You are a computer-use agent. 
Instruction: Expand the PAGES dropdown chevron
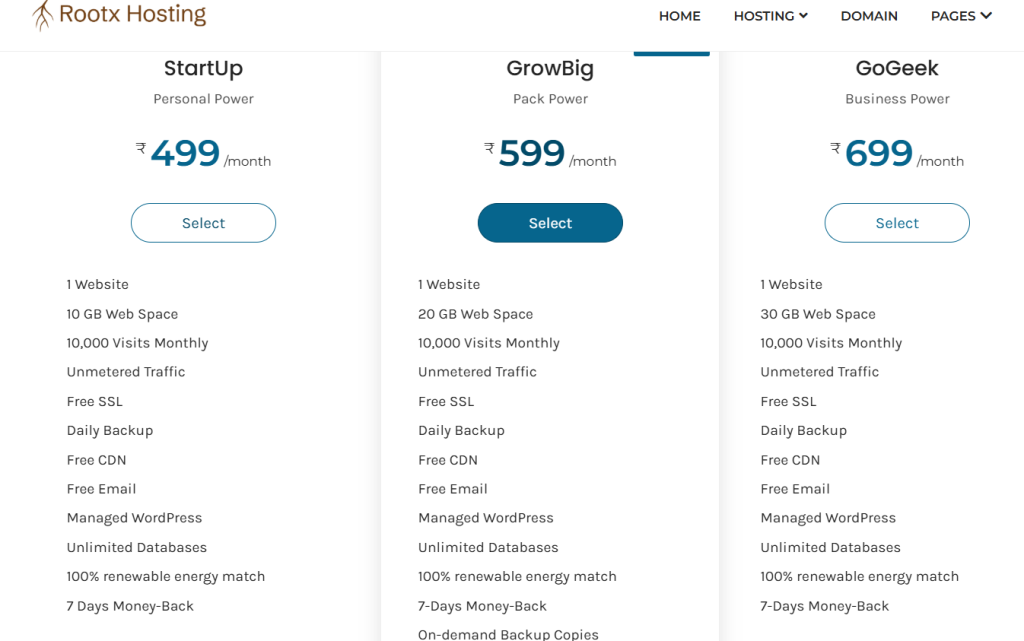(x=986, y=15)
